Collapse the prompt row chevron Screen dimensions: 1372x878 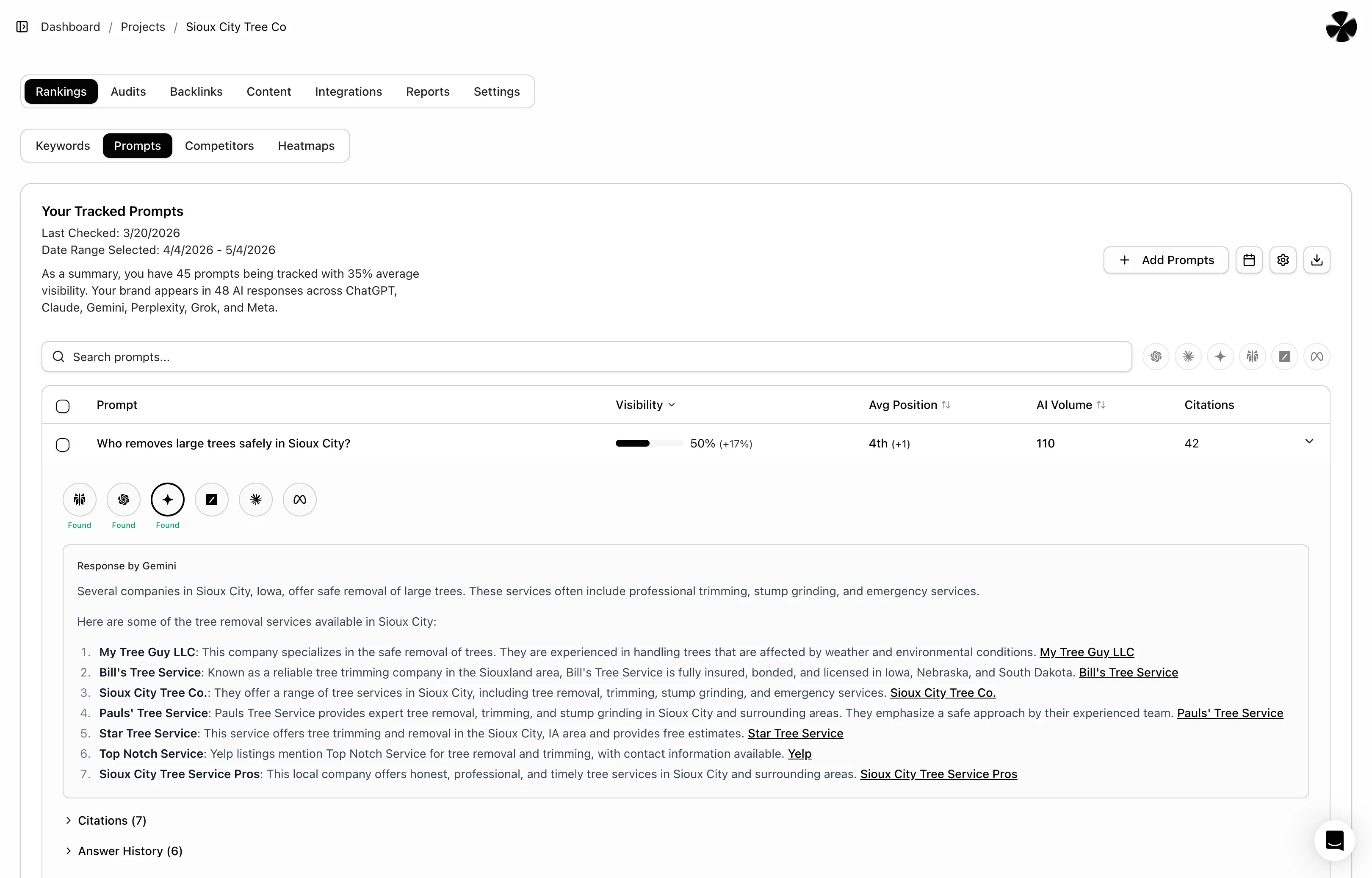1309,441
